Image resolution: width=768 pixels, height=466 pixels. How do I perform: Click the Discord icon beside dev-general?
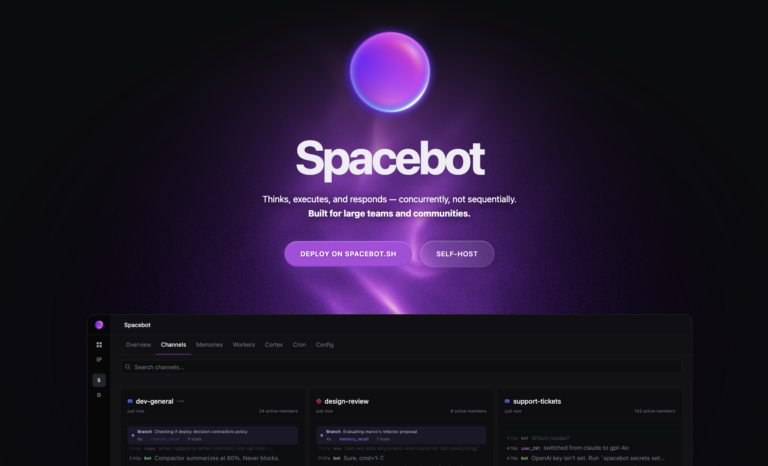coord(130,401)
